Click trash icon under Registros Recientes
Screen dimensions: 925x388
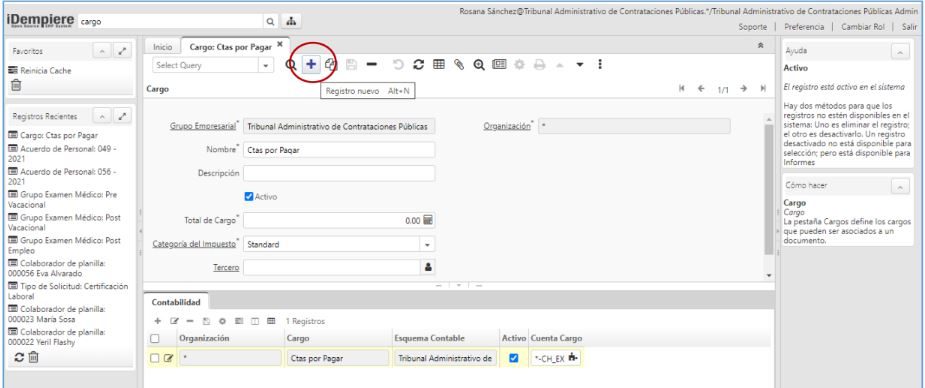(x=34, y=357)
